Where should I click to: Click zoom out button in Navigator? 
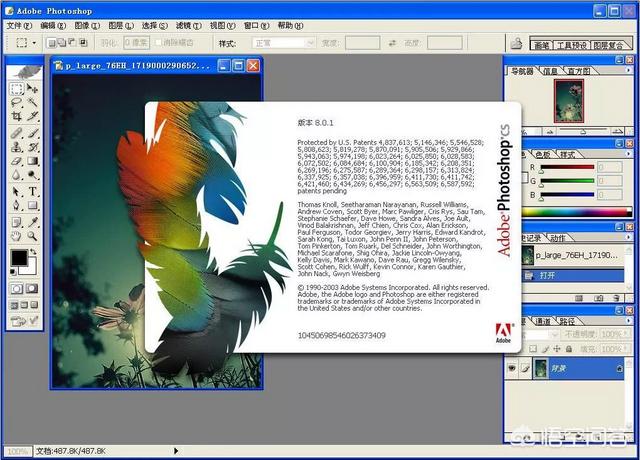click(551, 132)
